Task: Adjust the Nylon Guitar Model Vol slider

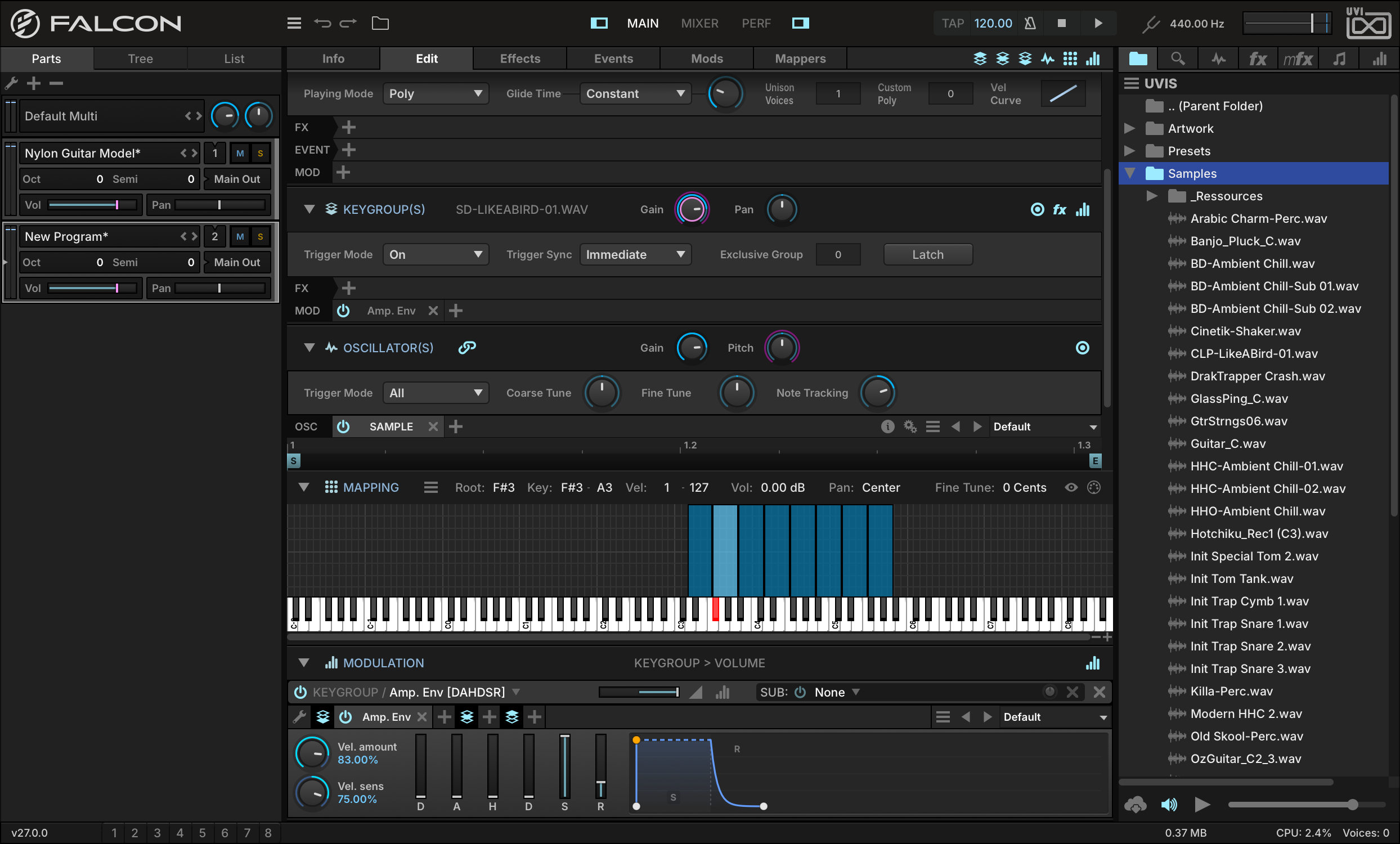Action: [x=94, y=205]
